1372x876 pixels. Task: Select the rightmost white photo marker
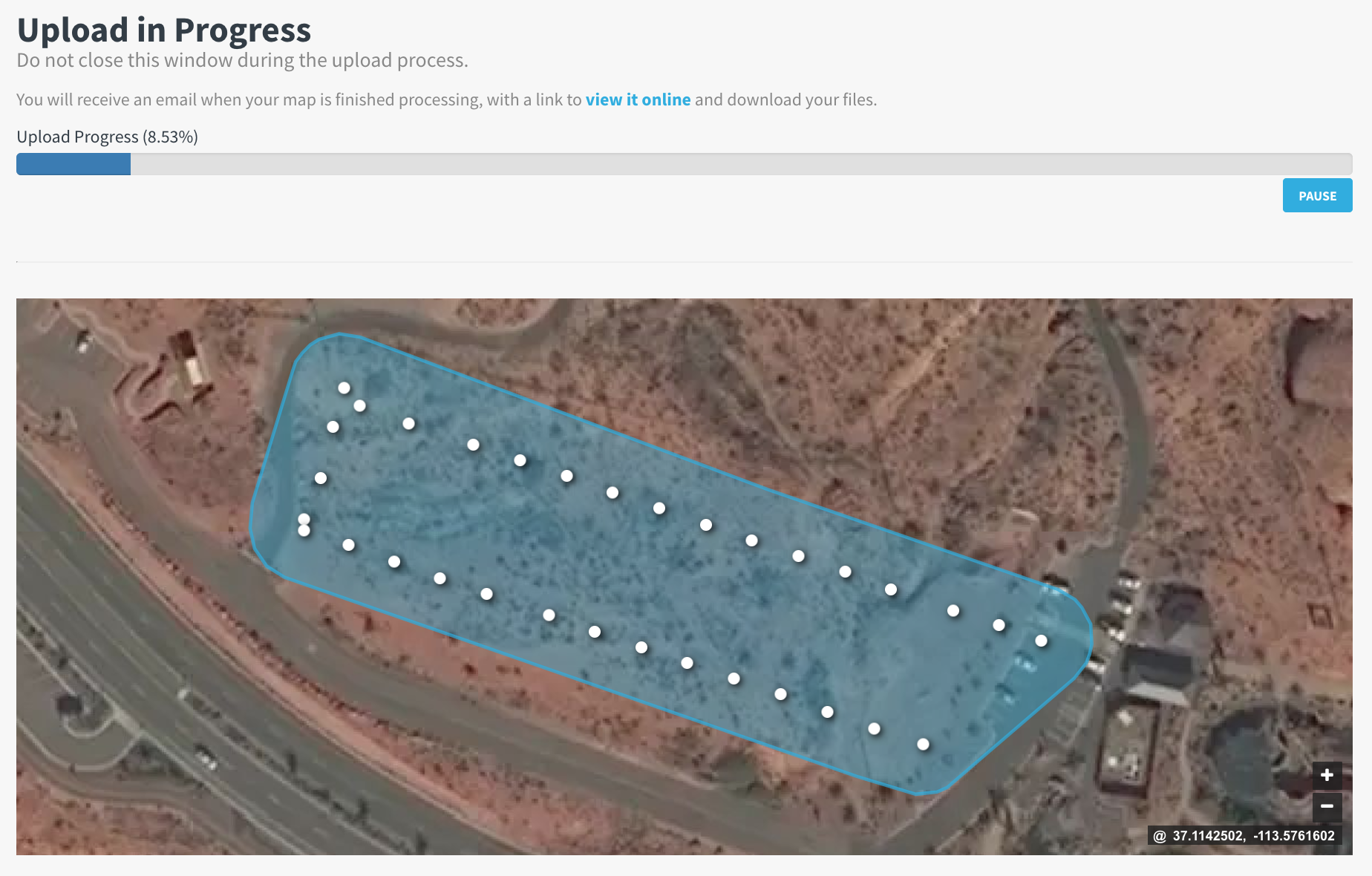click(1041, 640)
